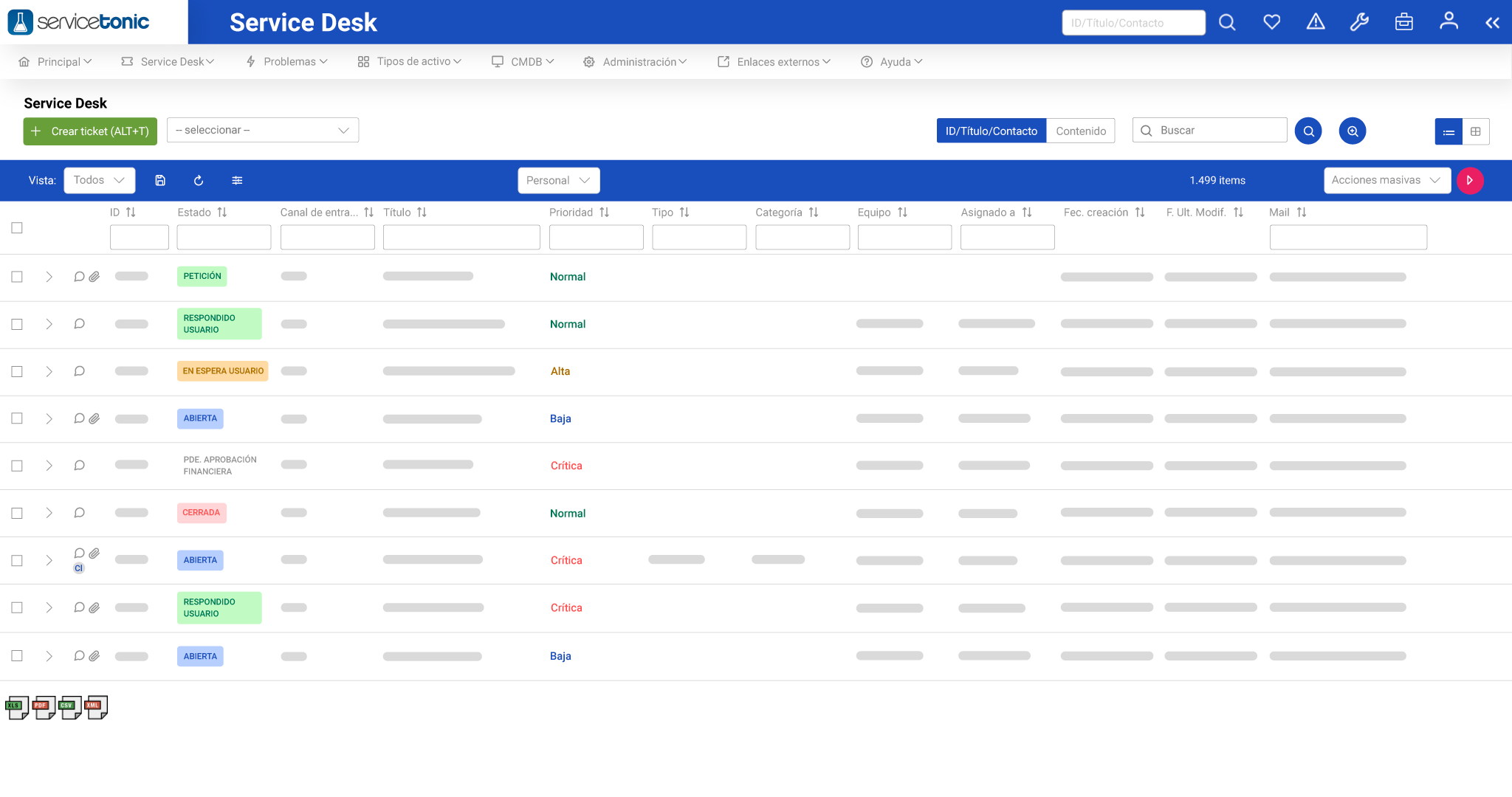Check the EN ESPERA USUARIO row checkbox
Image resolution: width=1512 pixels, height=797 pixels.
(x=17, y=371)
